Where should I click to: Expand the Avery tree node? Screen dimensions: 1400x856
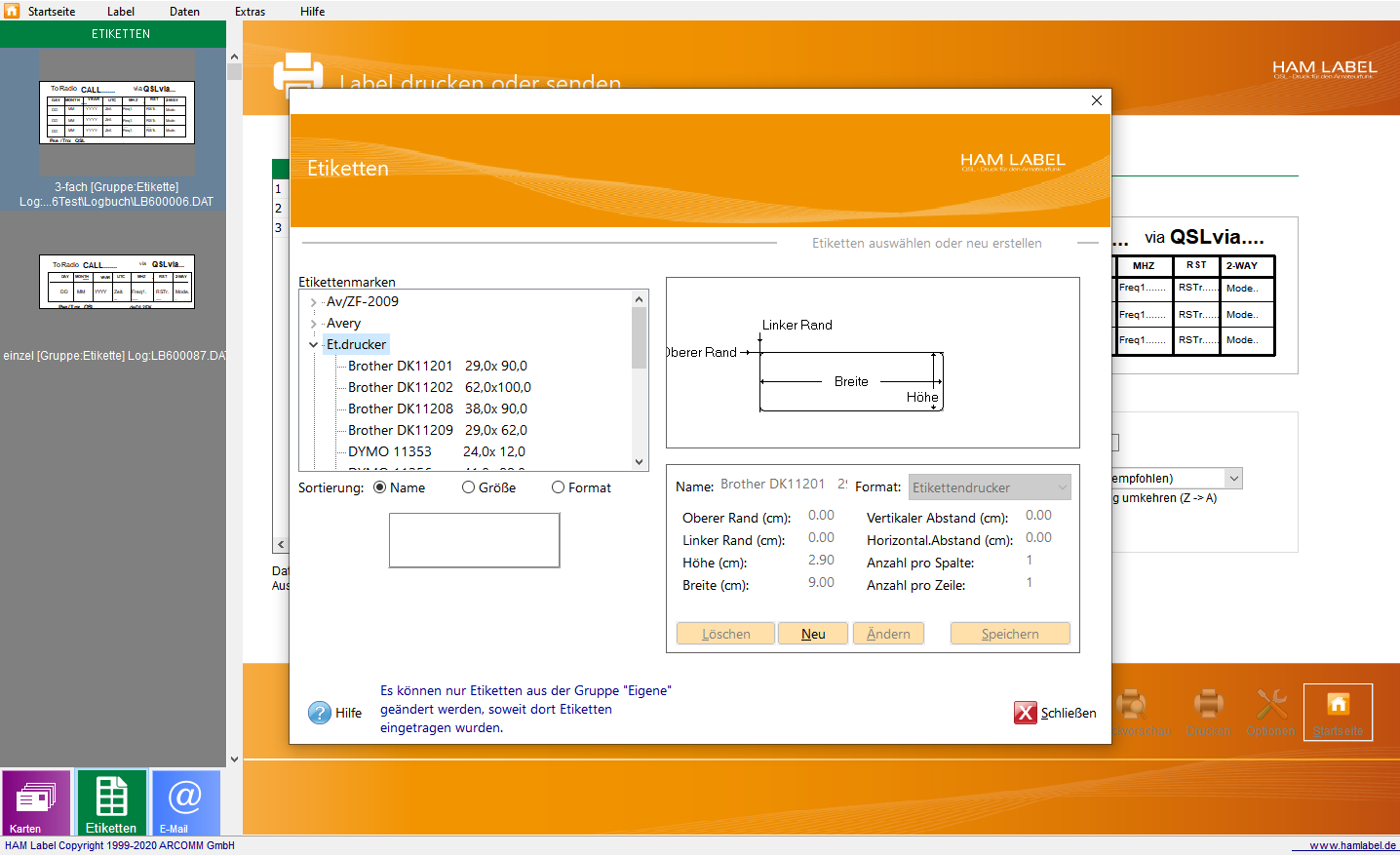click(313, 324)
